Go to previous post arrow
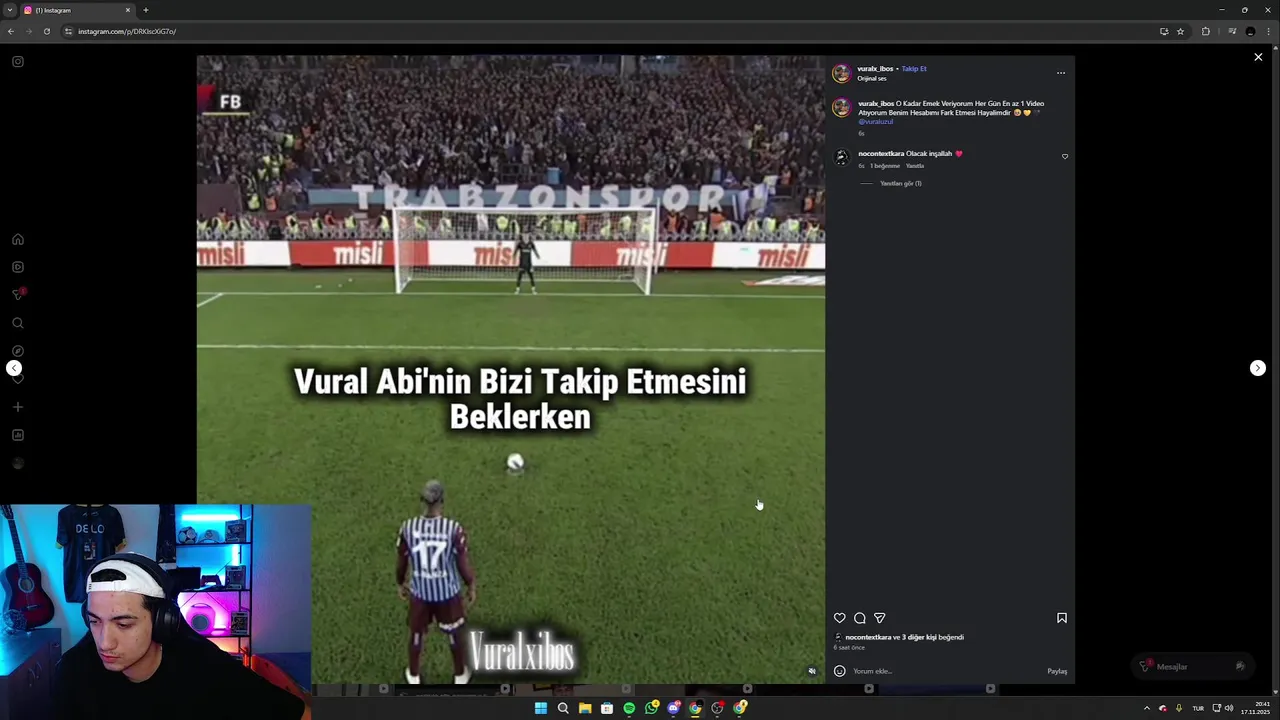Viewport: 1280px width, 720px height. (x=14, y=368)
